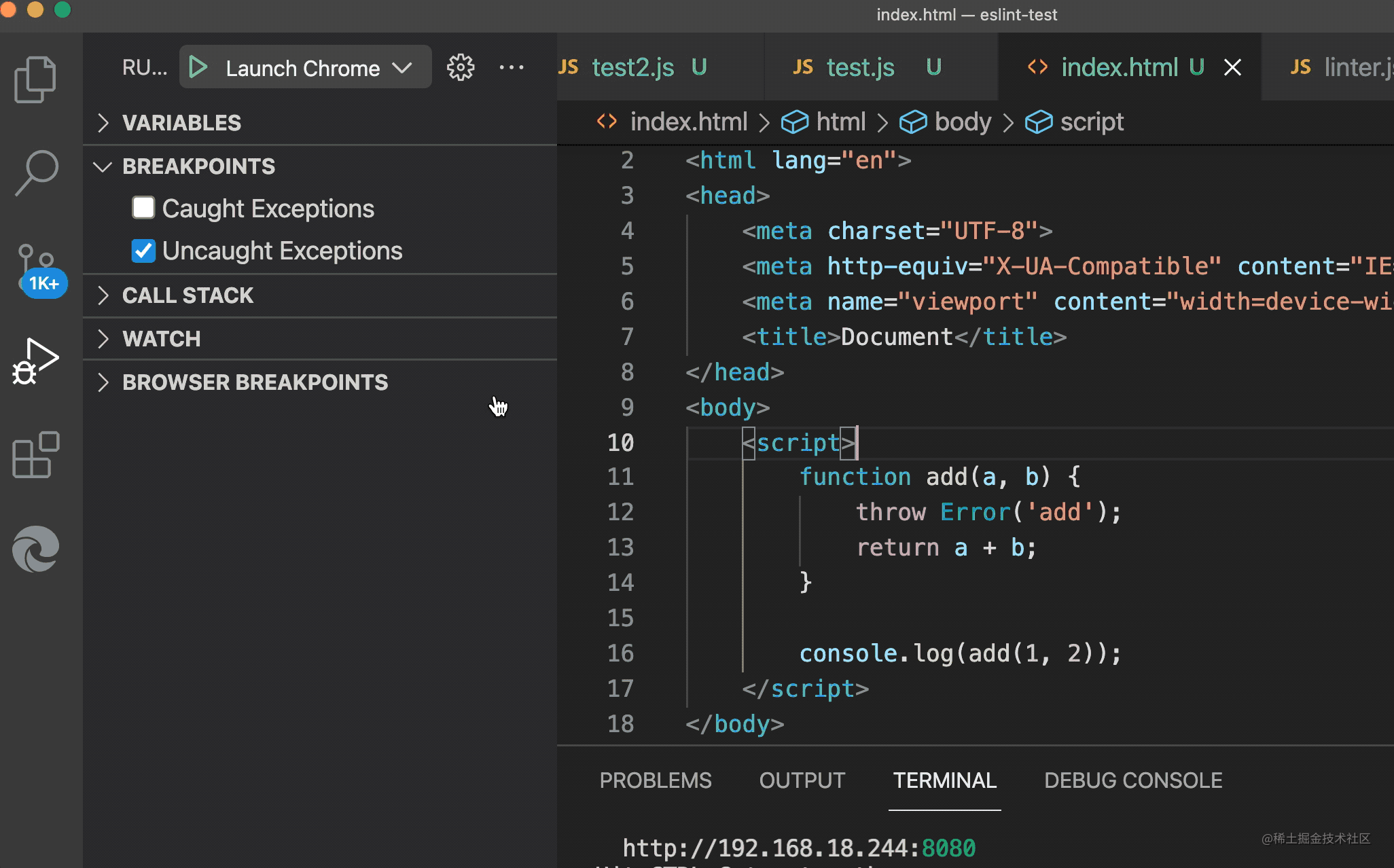Open debug view more actions ellipsis

coord(511,67)
